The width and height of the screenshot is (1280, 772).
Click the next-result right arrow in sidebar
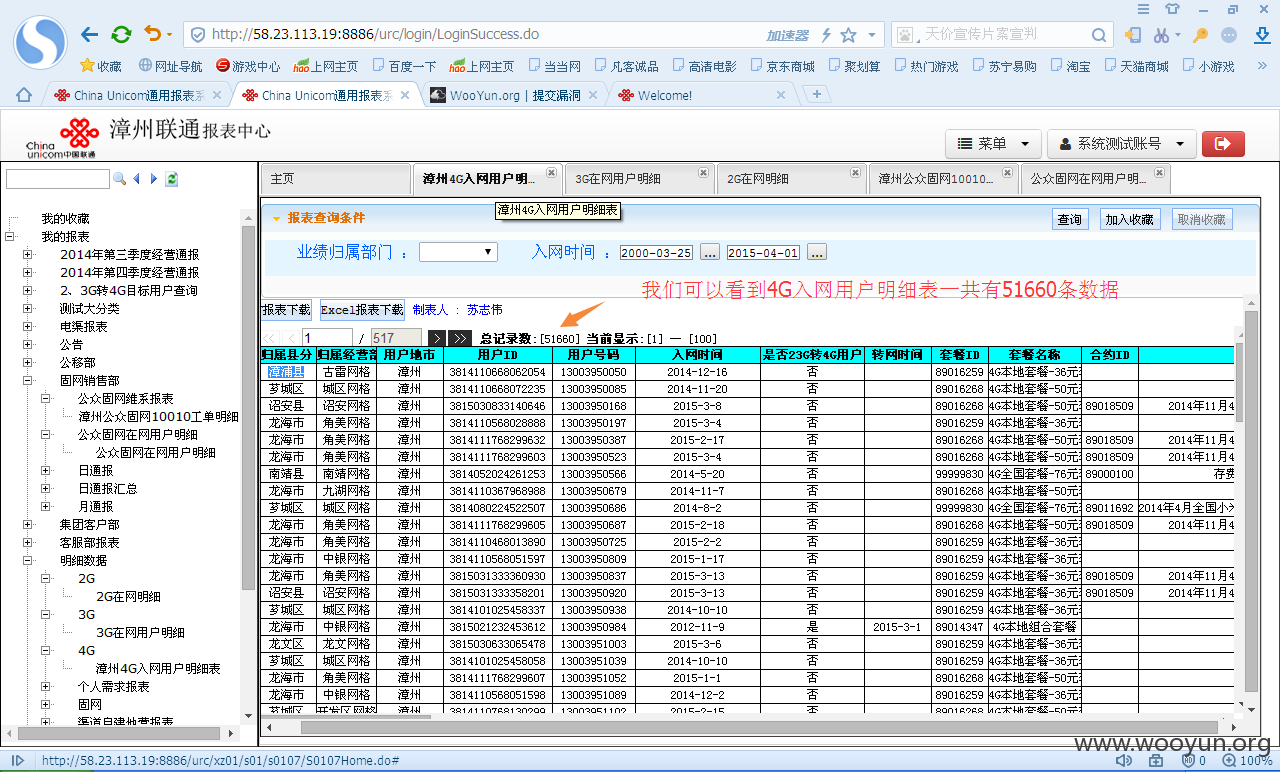[154, 179]
